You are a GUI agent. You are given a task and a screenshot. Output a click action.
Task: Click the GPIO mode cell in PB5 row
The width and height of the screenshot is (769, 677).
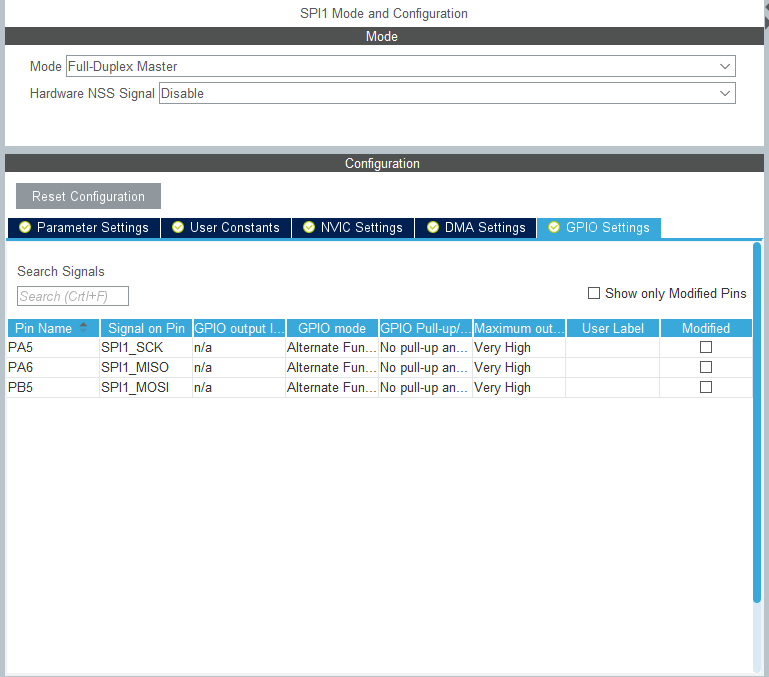tap(332, 388)
